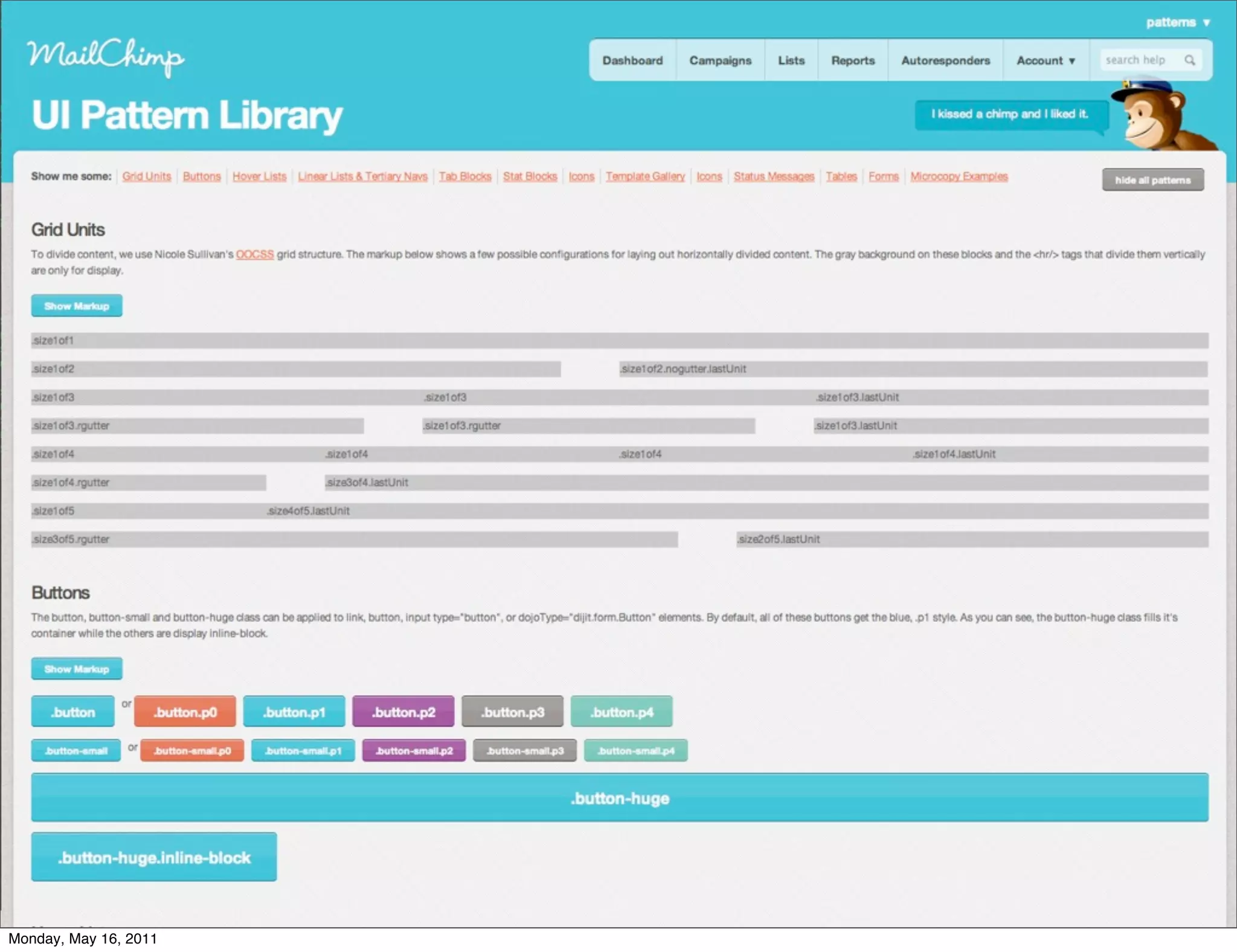Click the chimp speech bubble message
The width and height of the screenshot is (1237, 952).
[1009, 114]
